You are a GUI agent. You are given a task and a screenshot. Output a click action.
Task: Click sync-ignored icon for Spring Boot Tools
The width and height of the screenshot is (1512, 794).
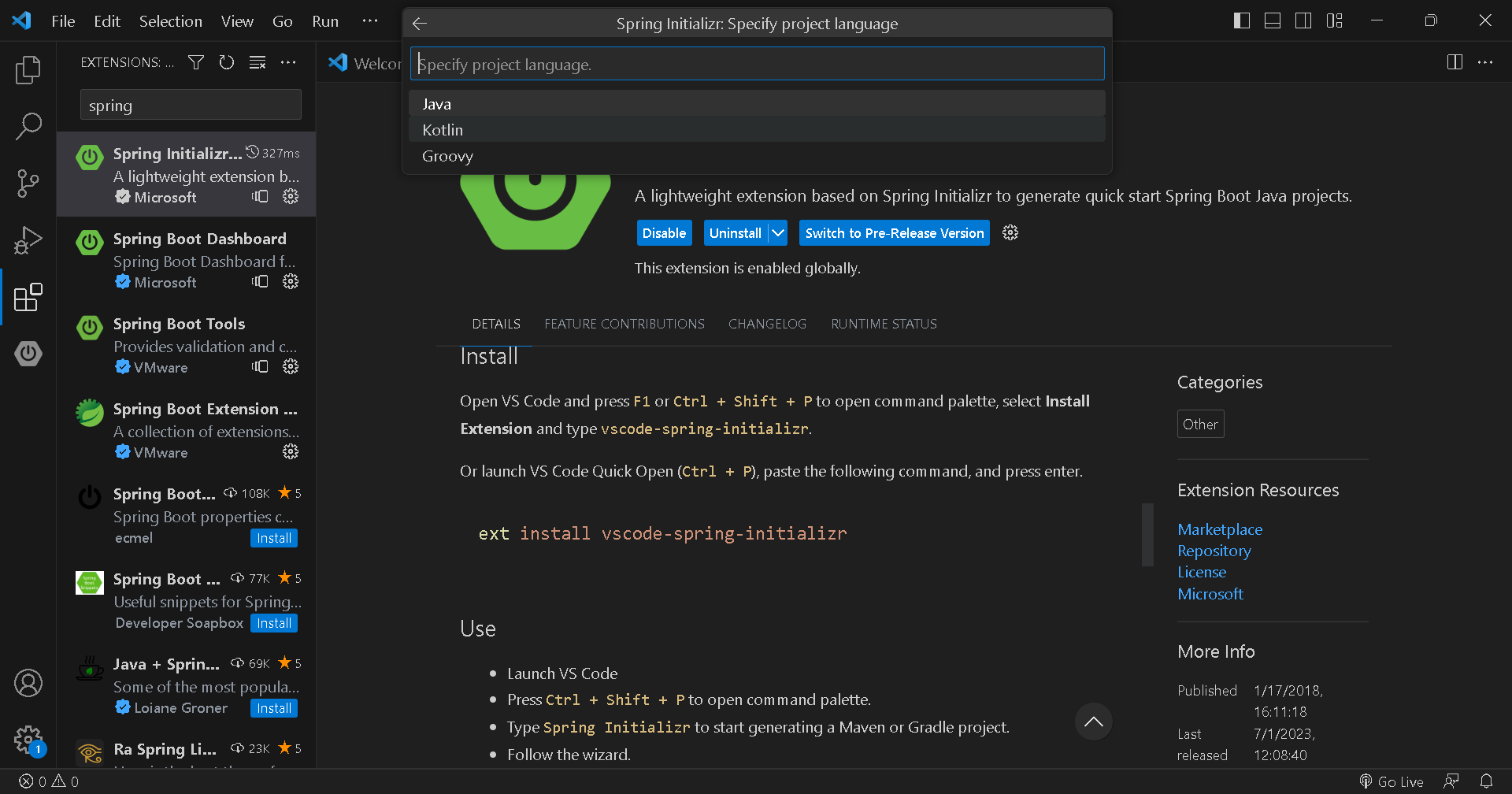pyautogui.click(x=260, y=366)
